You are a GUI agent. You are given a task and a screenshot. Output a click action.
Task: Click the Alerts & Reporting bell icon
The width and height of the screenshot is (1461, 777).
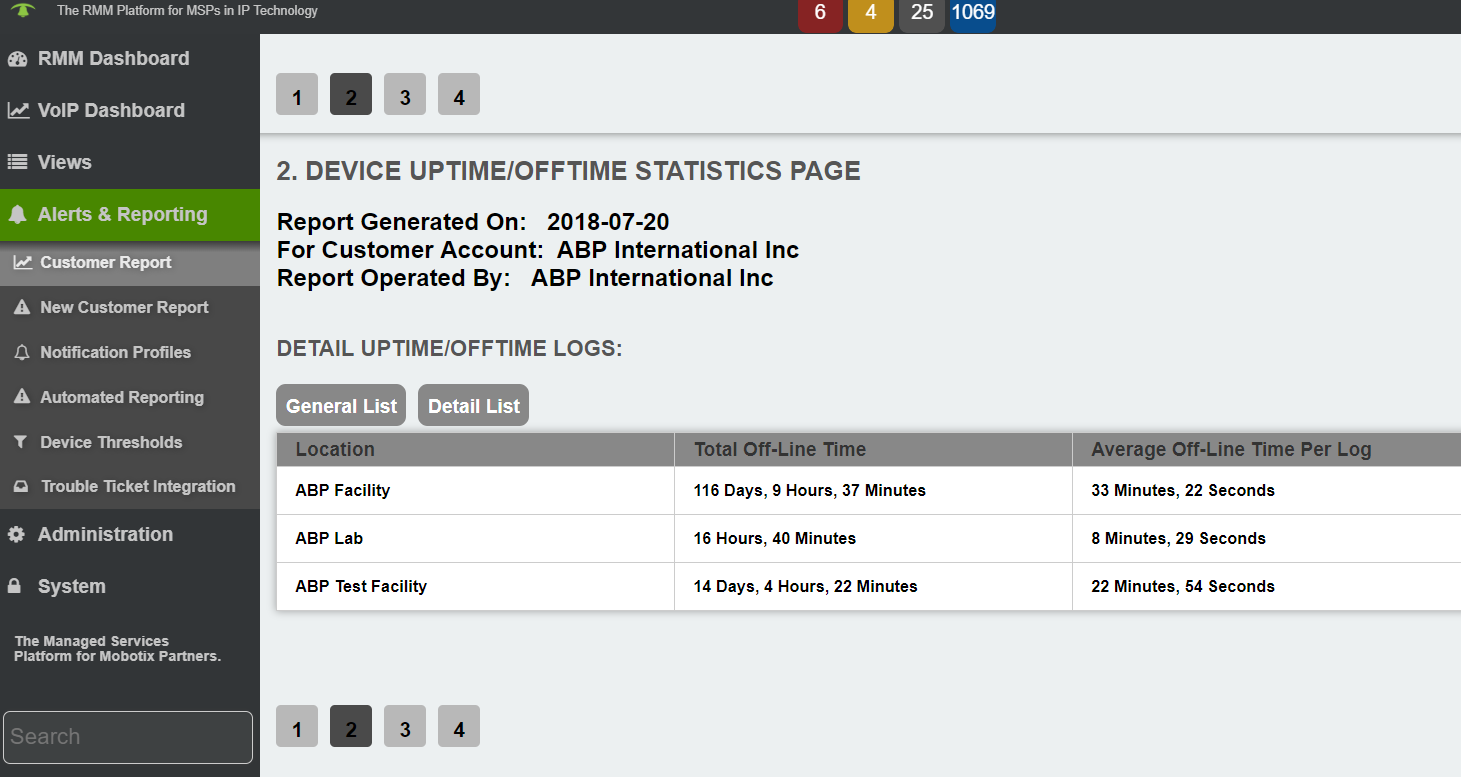(x=17, y=215)
